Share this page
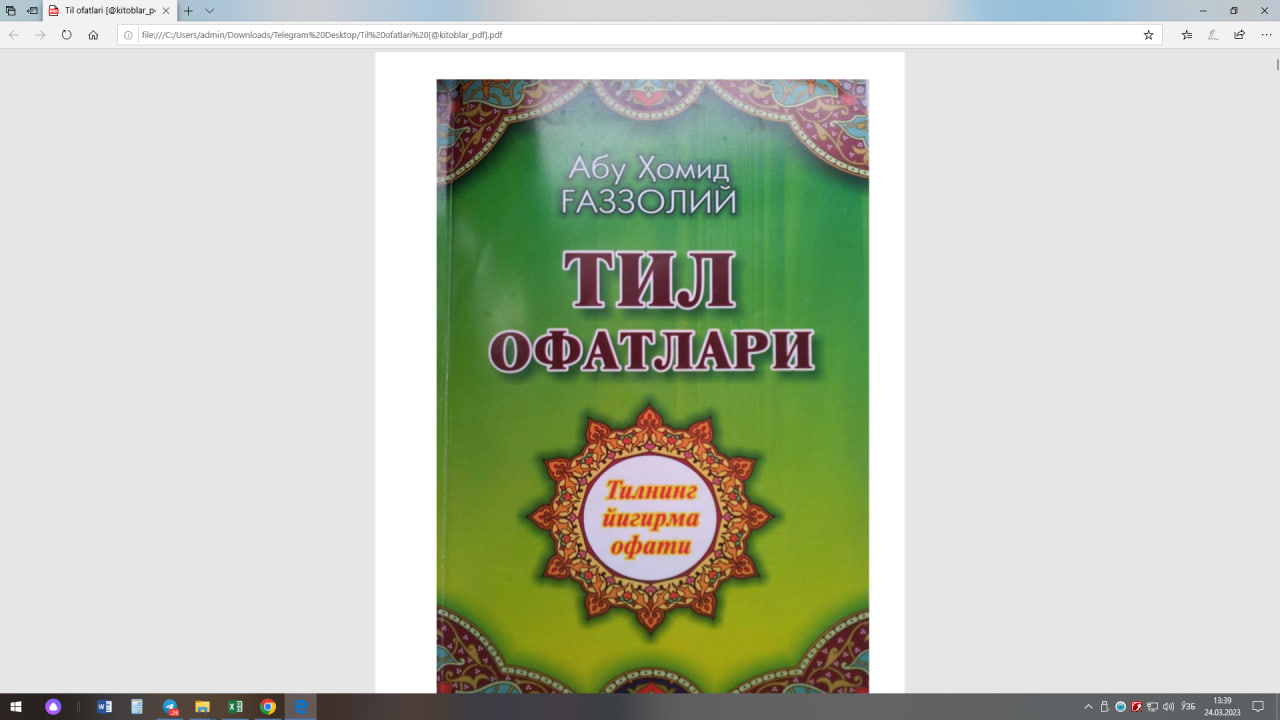1280x720 pixels. click(x=1239, y=34)
